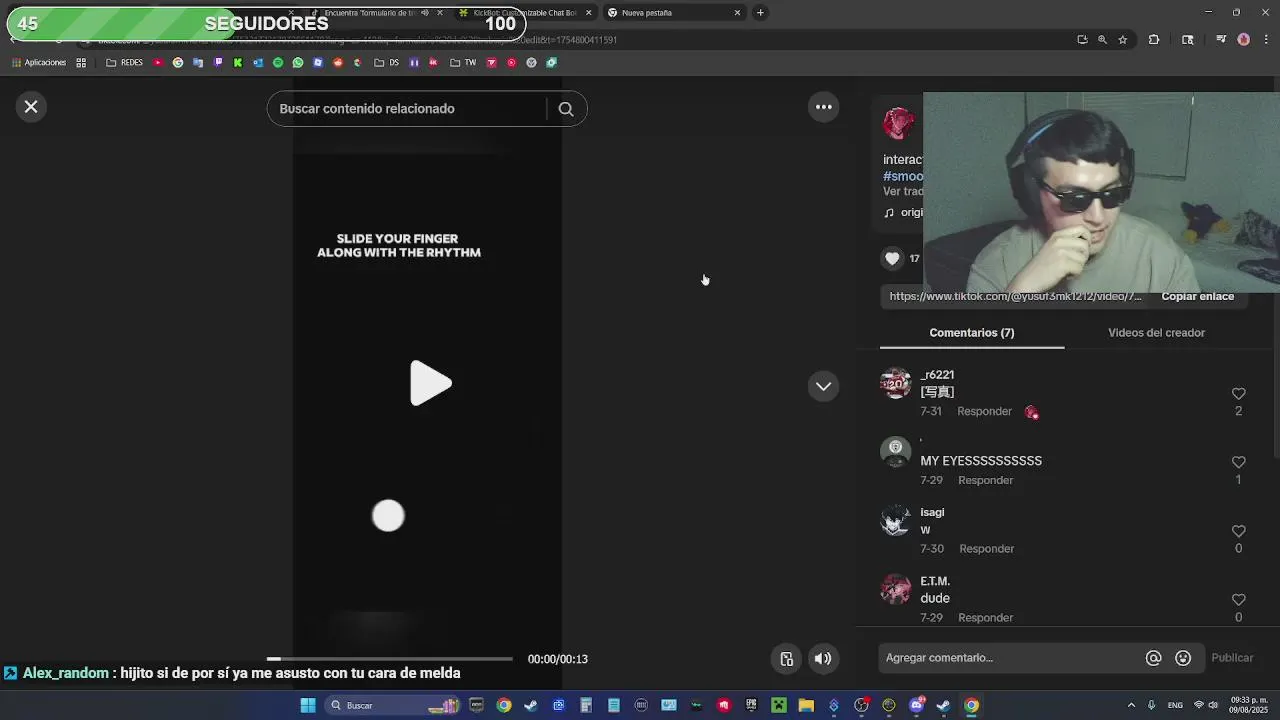The height and width of the screenshot is (720, 1280).
Task: Switch to Videos del creador tab
Action: tap(1156, 333)
